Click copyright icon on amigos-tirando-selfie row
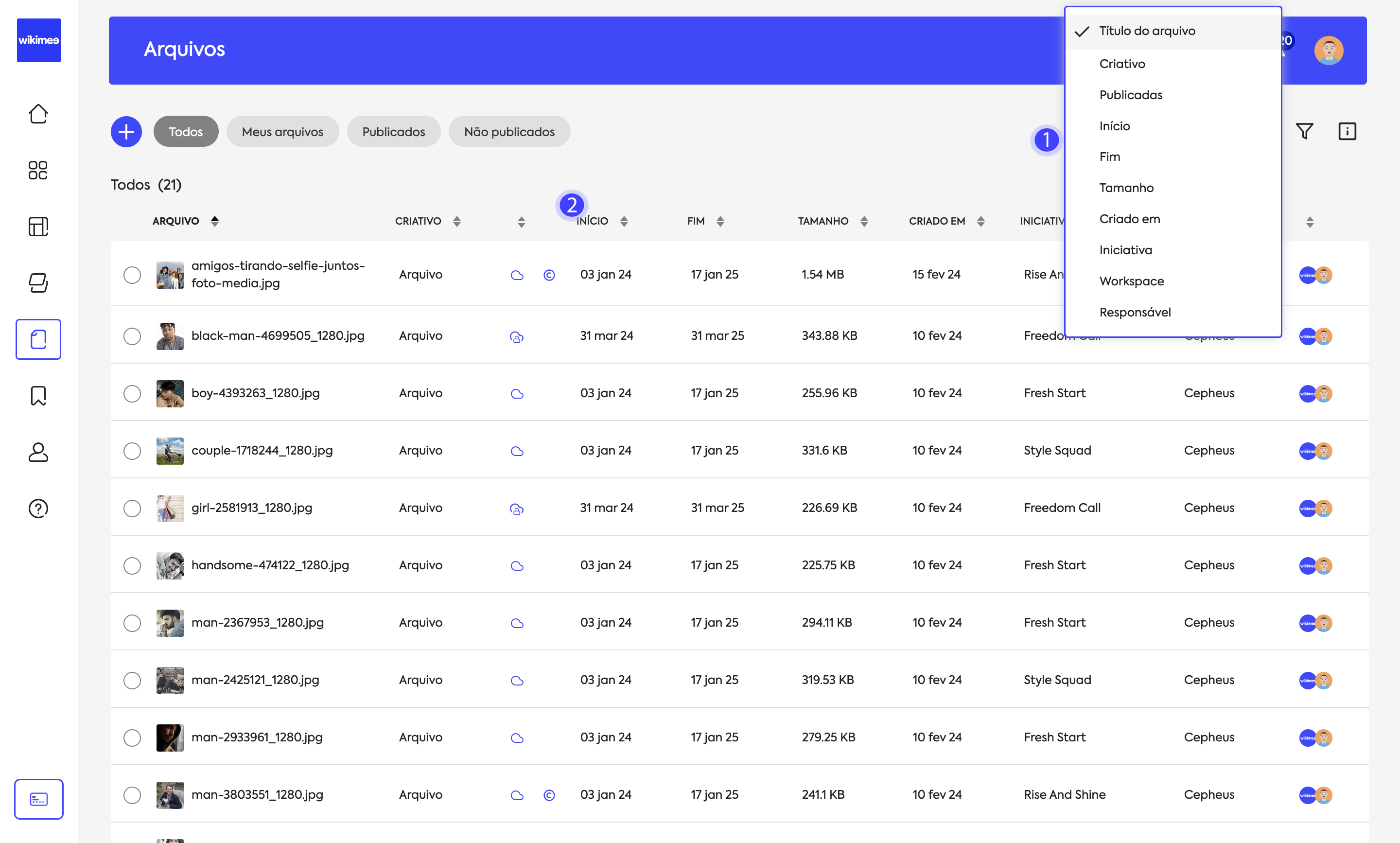 tap(549, 275)
